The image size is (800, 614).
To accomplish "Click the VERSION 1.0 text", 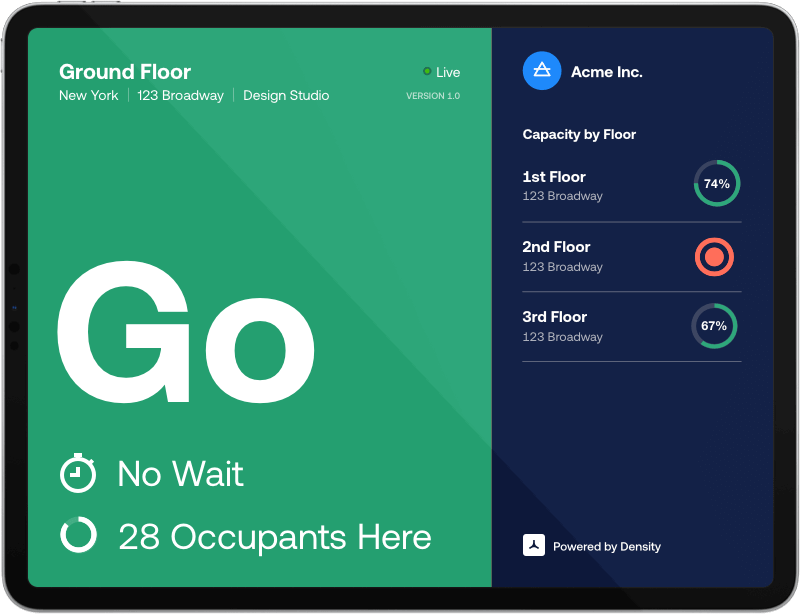I will (433, 96).
